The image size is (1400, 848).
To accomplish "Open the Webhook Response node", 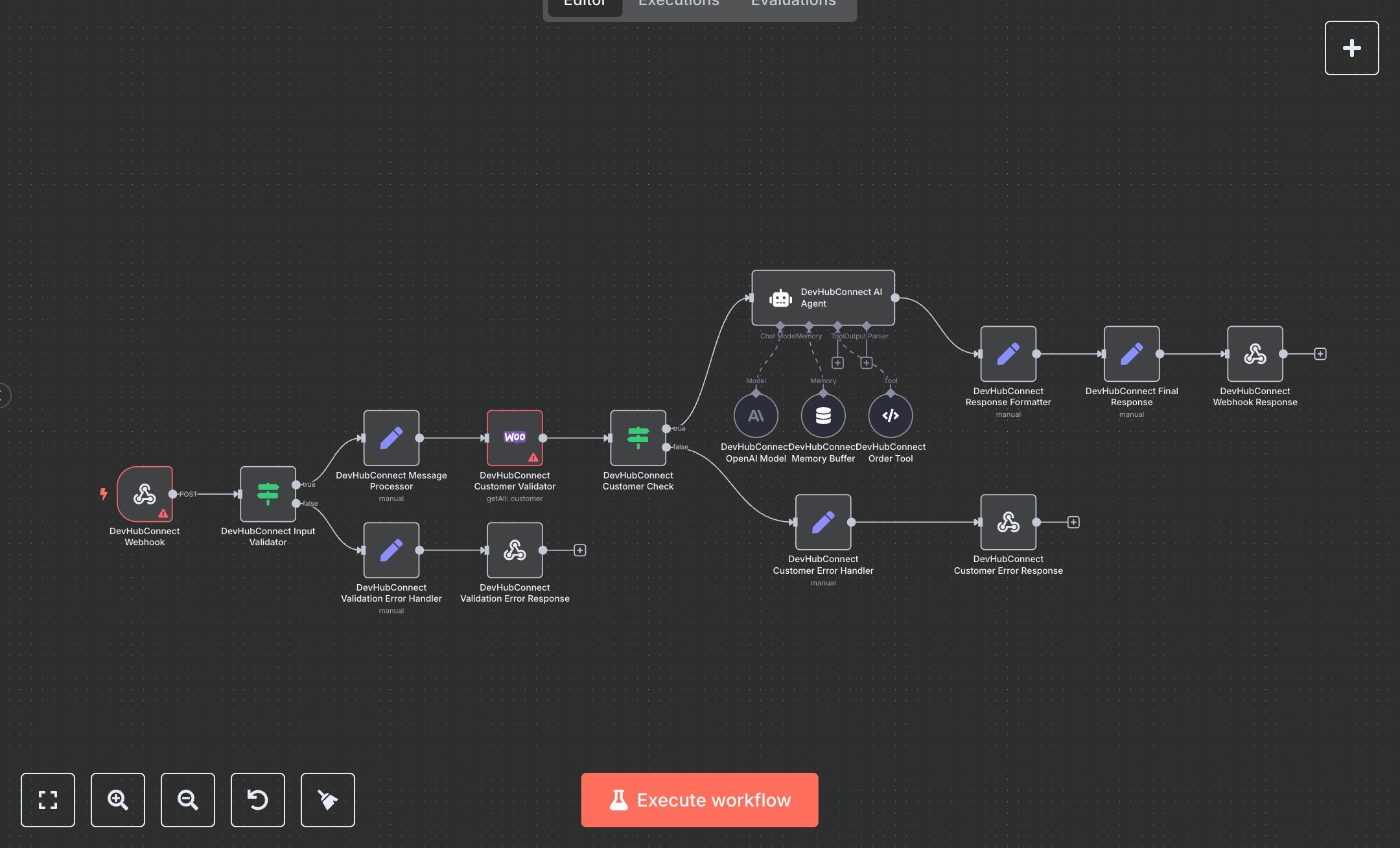I will click(1255, 354).
